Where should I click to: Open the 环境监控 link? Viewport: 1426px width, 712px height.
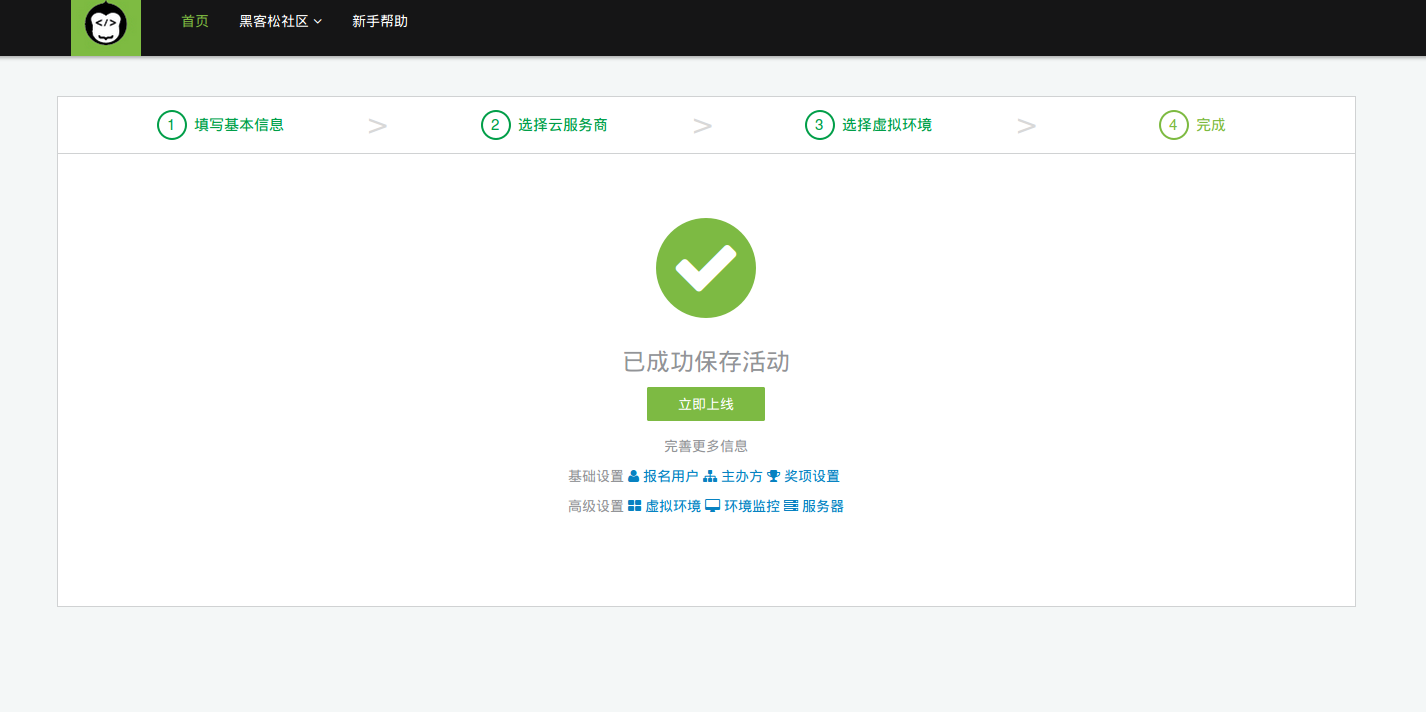752,507
